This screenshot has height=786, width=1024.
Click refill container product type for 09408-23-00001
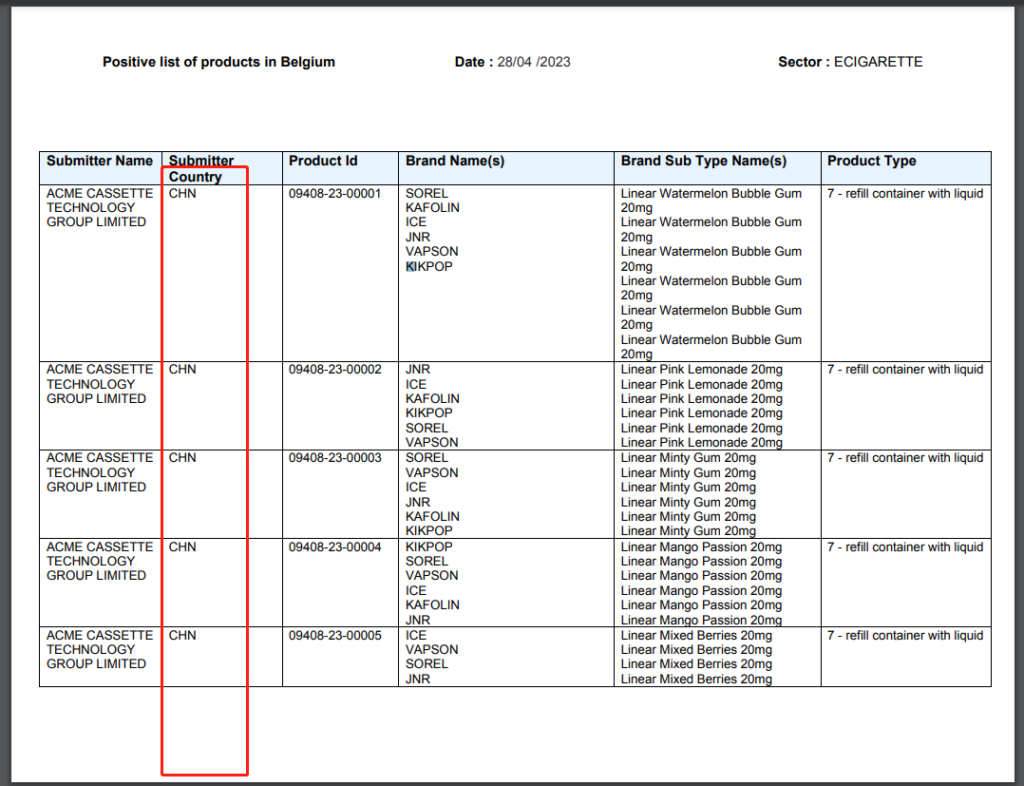[905, 193]
